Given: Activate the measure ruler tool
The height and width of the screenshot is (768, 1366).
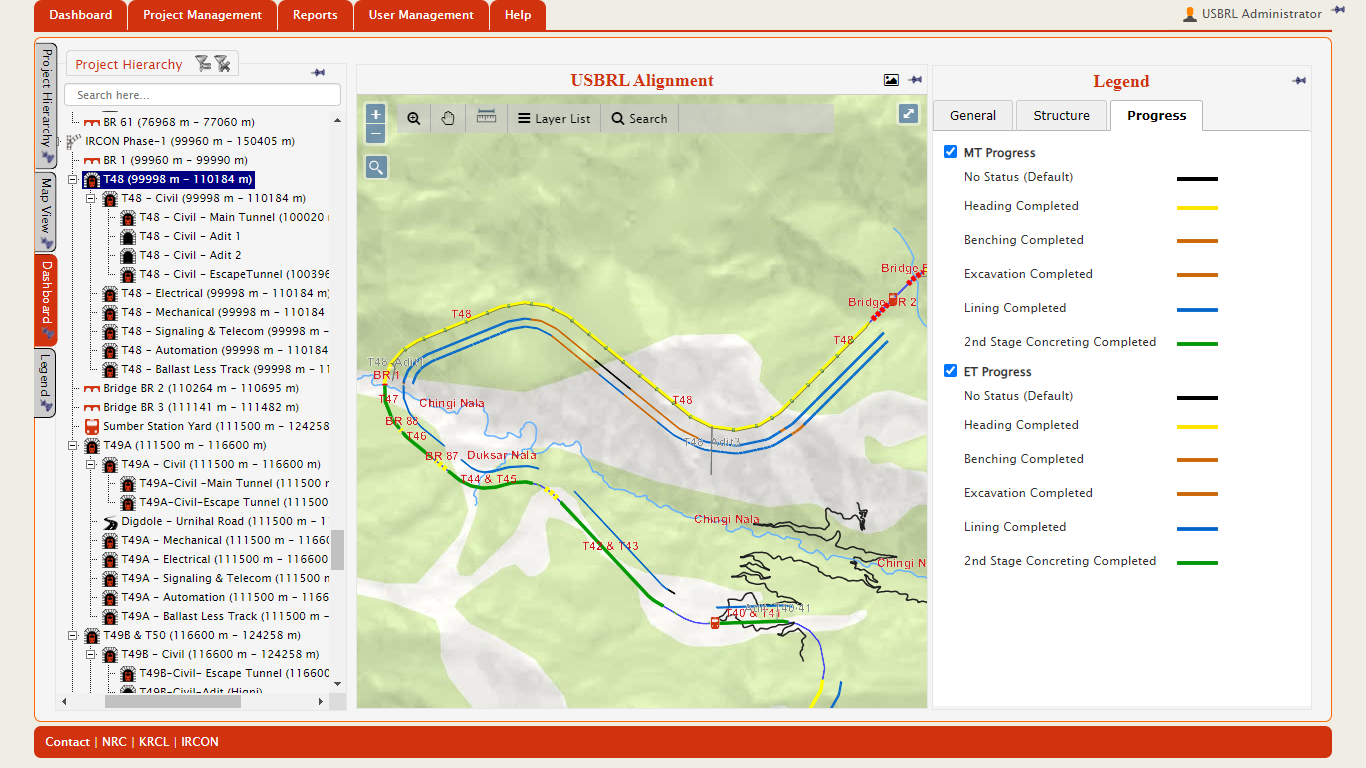Looking at the screenshot, I should pos(486,117).
